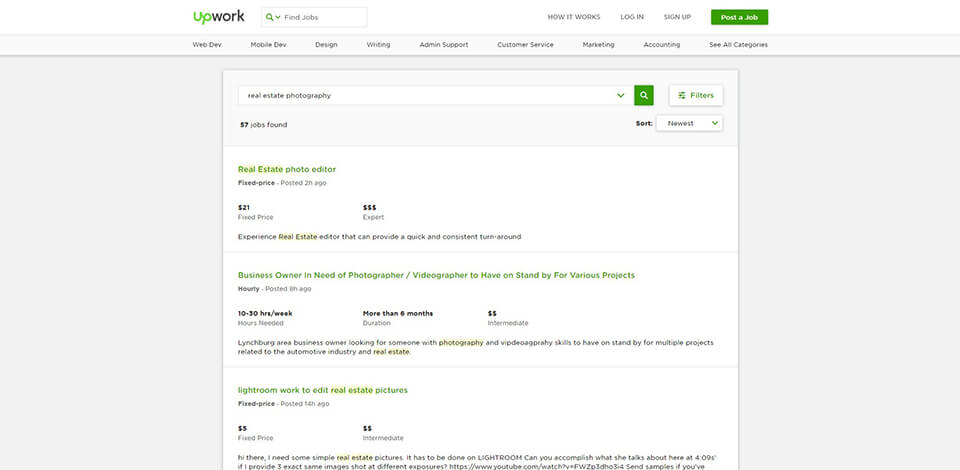Open the Web Dev category
Screen dimensions: 960x470
tap(207, 45)
